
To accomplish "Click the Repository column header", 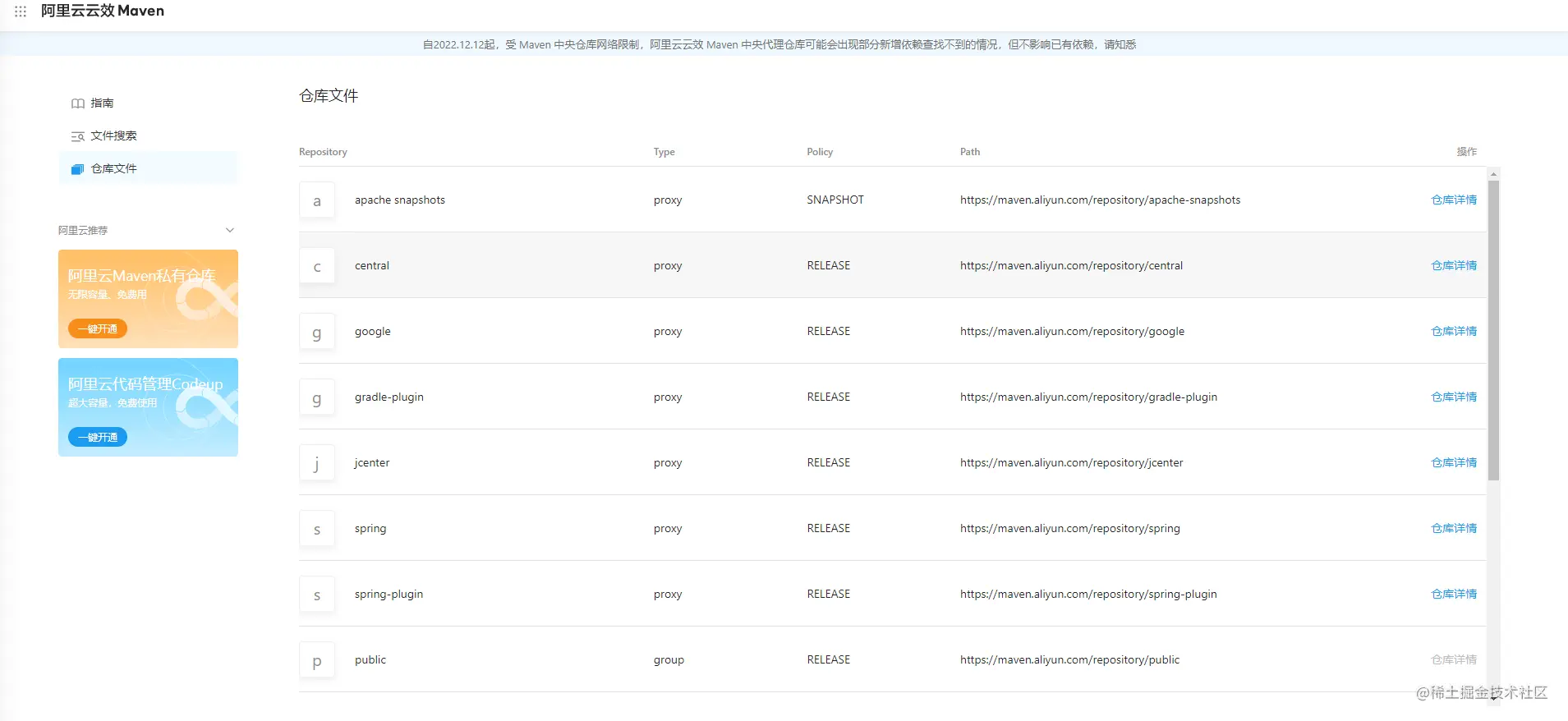I will point(323,152).
